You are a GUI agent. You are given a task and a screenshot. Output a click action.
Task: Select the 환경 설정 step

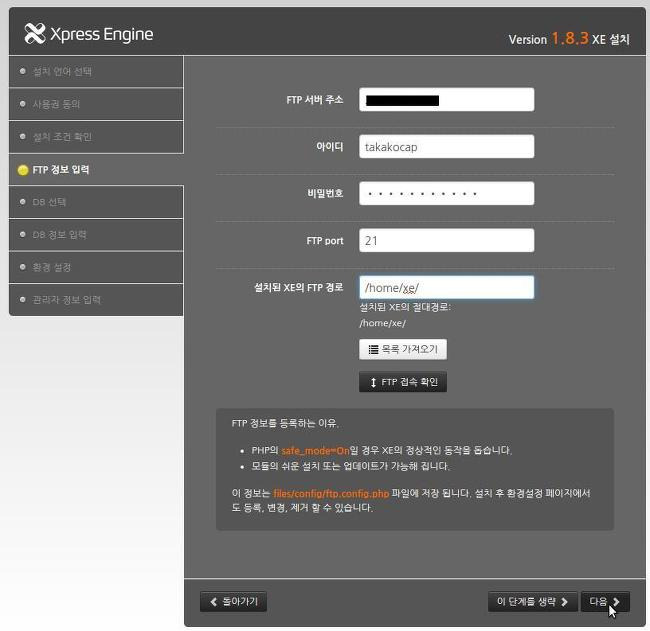96,267
